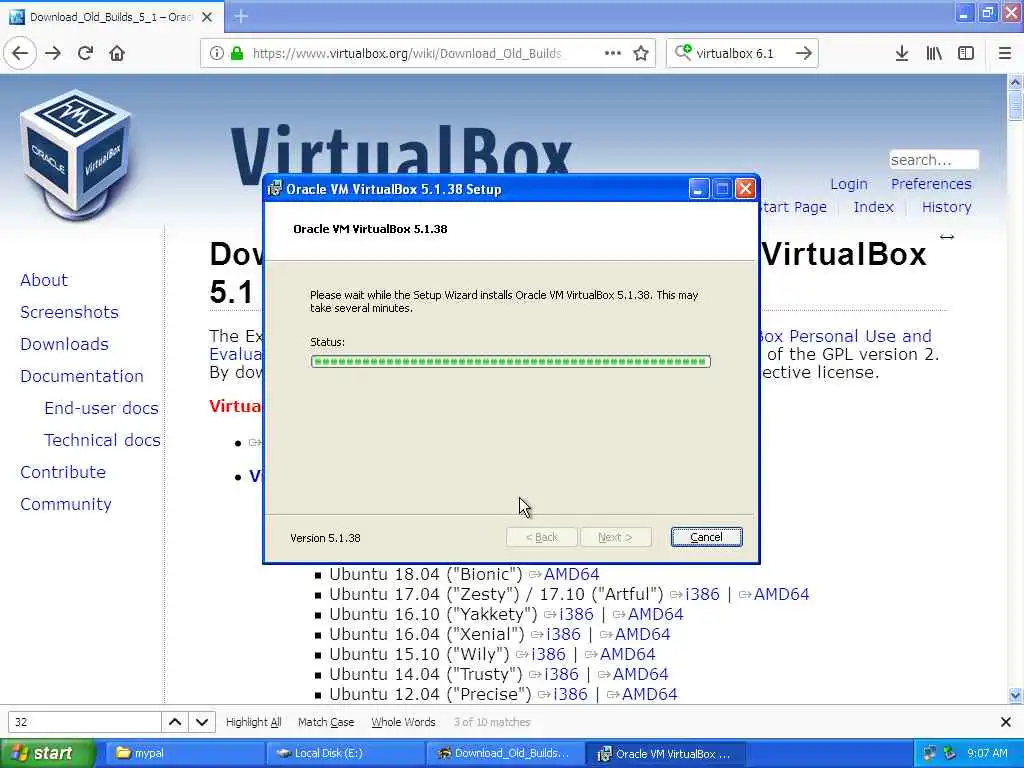
Task: Click the safely remove hardware tray icon
Action: pyautogui.click(x=950, y=753)
